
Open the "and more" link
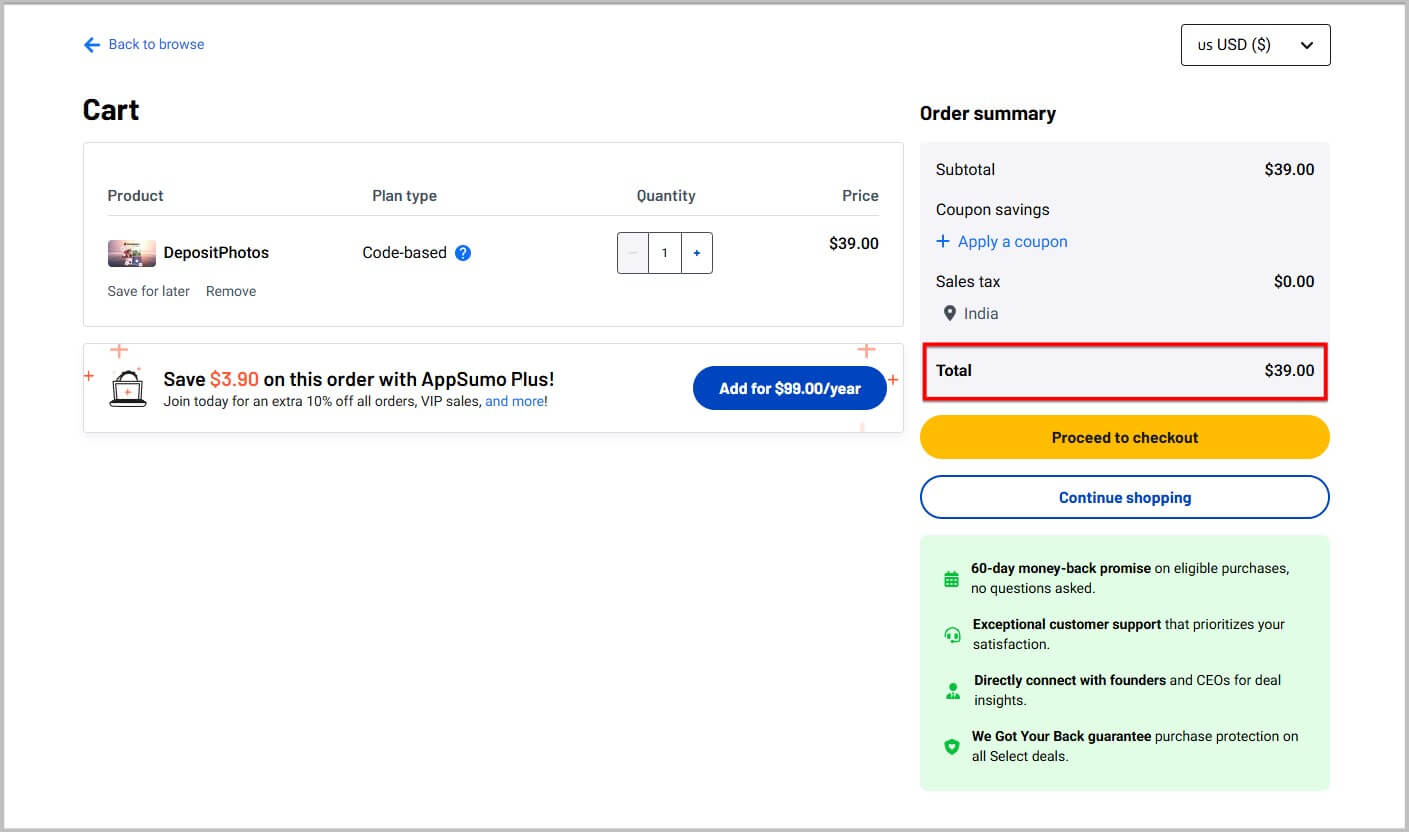click(514, 402)
